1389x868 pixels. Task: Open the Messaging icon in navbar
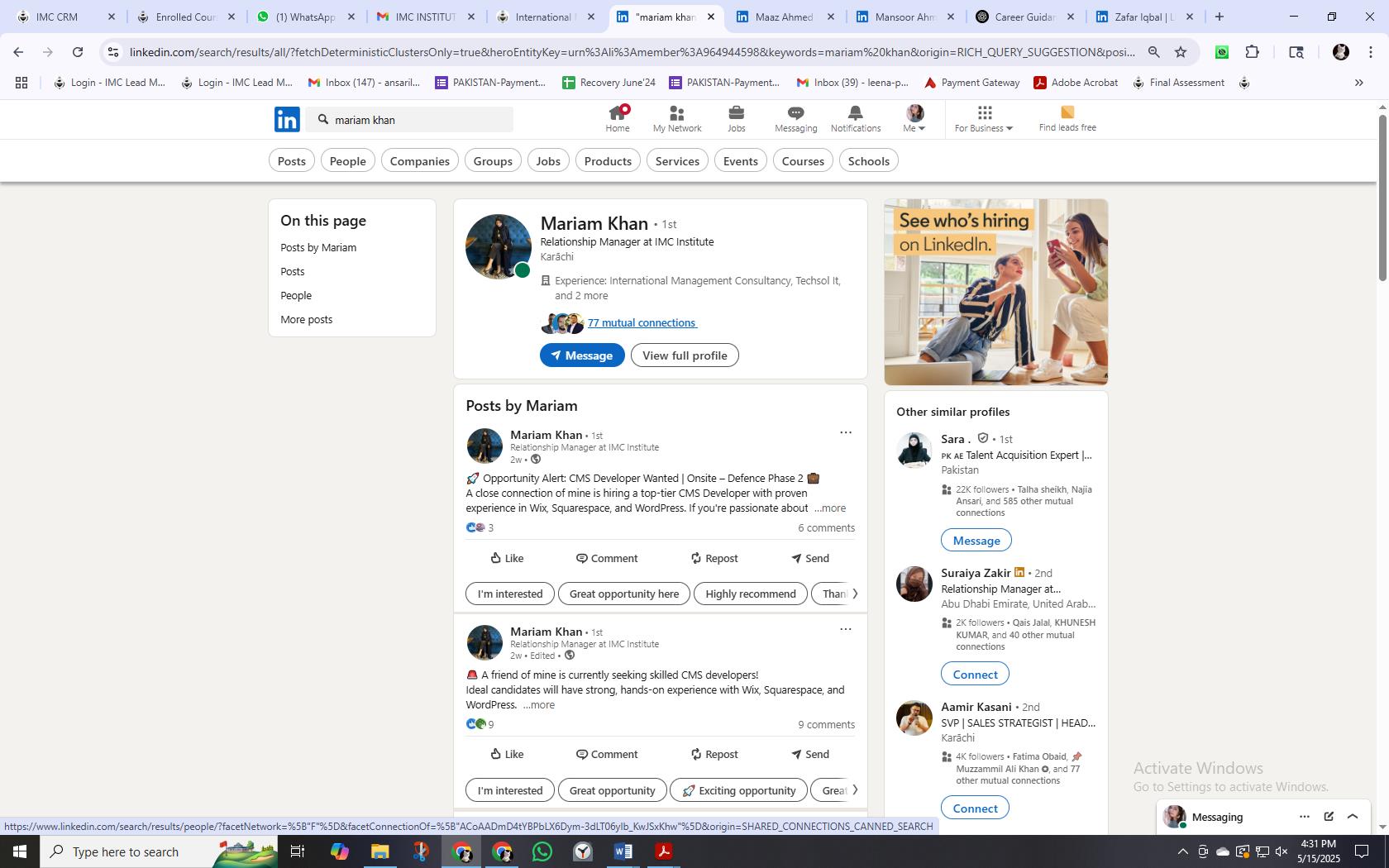795,118
